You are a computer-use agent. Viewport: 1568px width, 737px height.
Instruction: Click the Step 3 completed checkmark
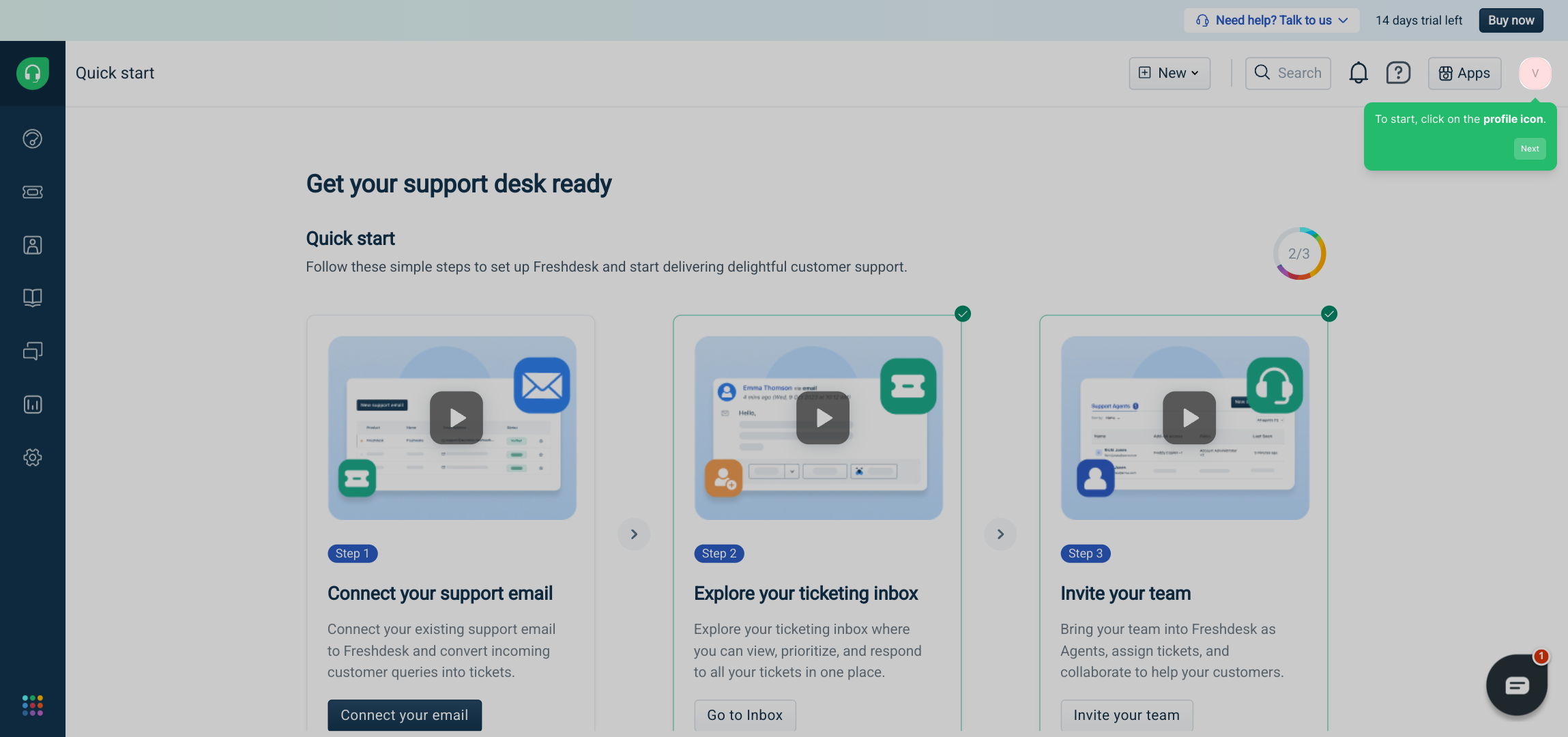click(1329, 314)
